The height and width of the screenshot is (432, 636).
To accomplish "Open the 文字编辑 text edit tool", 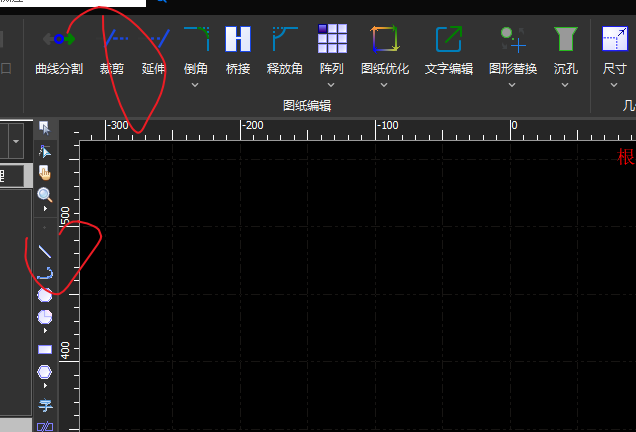I will (449, 50).
